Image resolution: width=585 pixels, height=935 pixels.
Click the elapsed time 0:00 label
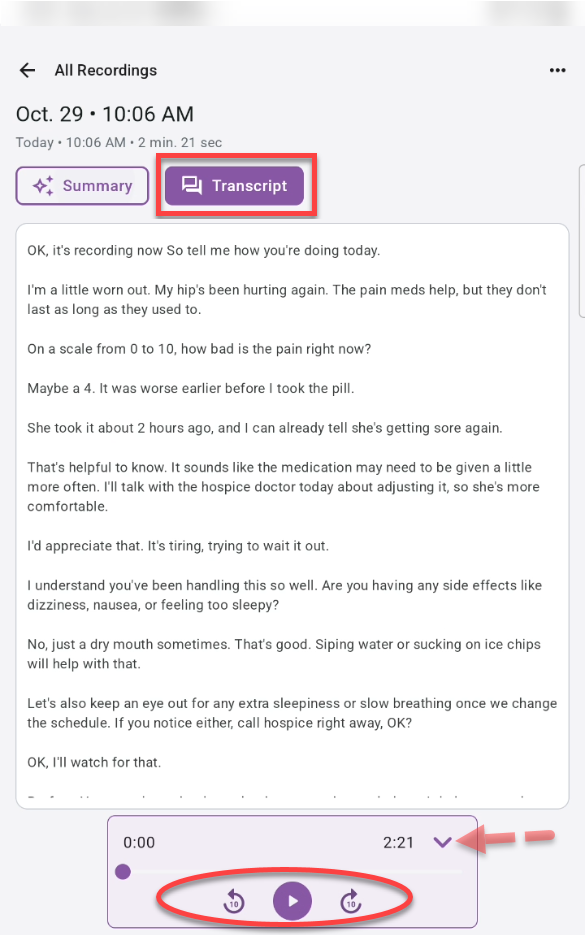[x=139, y=843]
